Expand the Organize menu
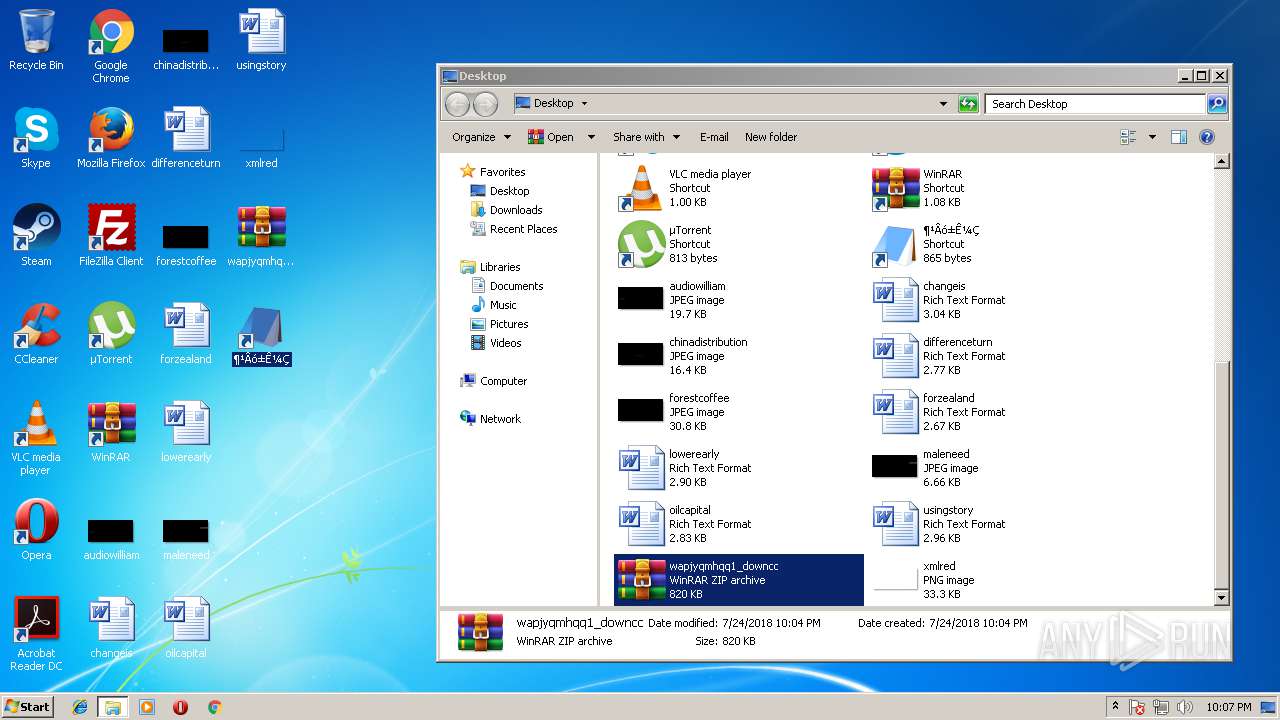This screenshot has height=720, width=1280. (481, 137)
